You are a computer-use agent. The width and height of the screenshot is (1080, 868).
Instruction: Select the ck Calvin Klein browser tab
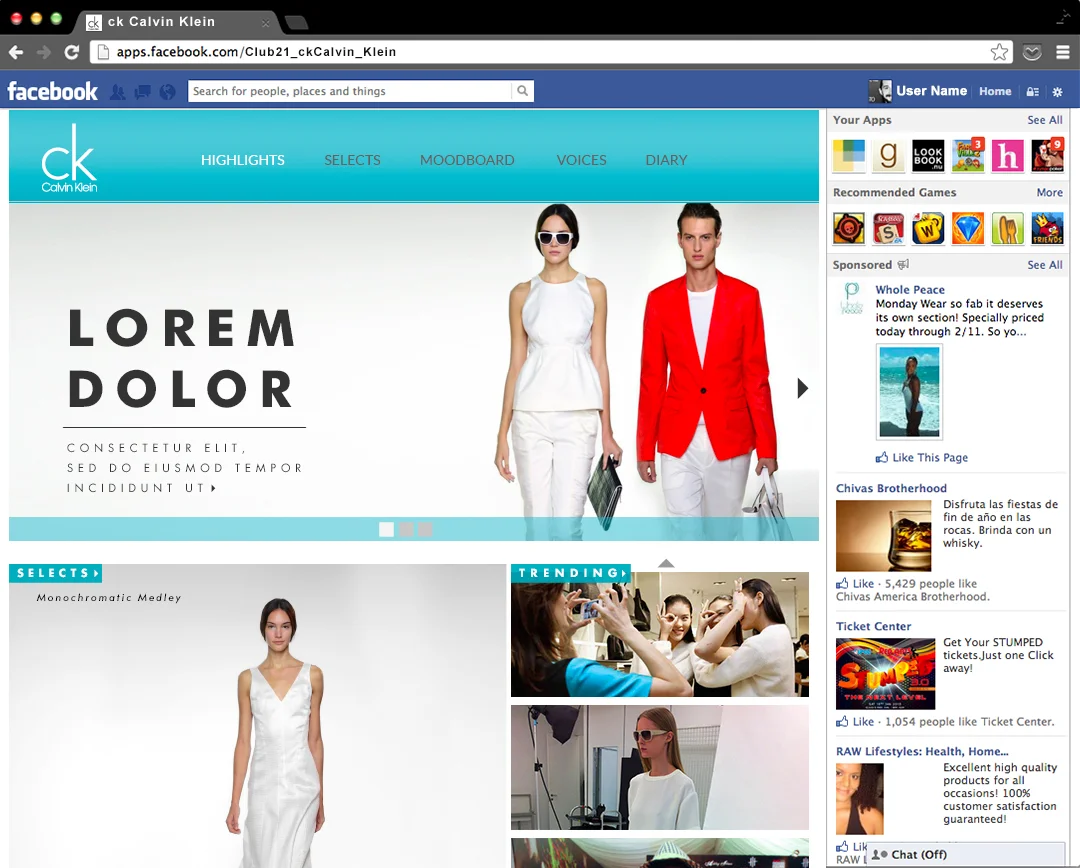point(178,22)
